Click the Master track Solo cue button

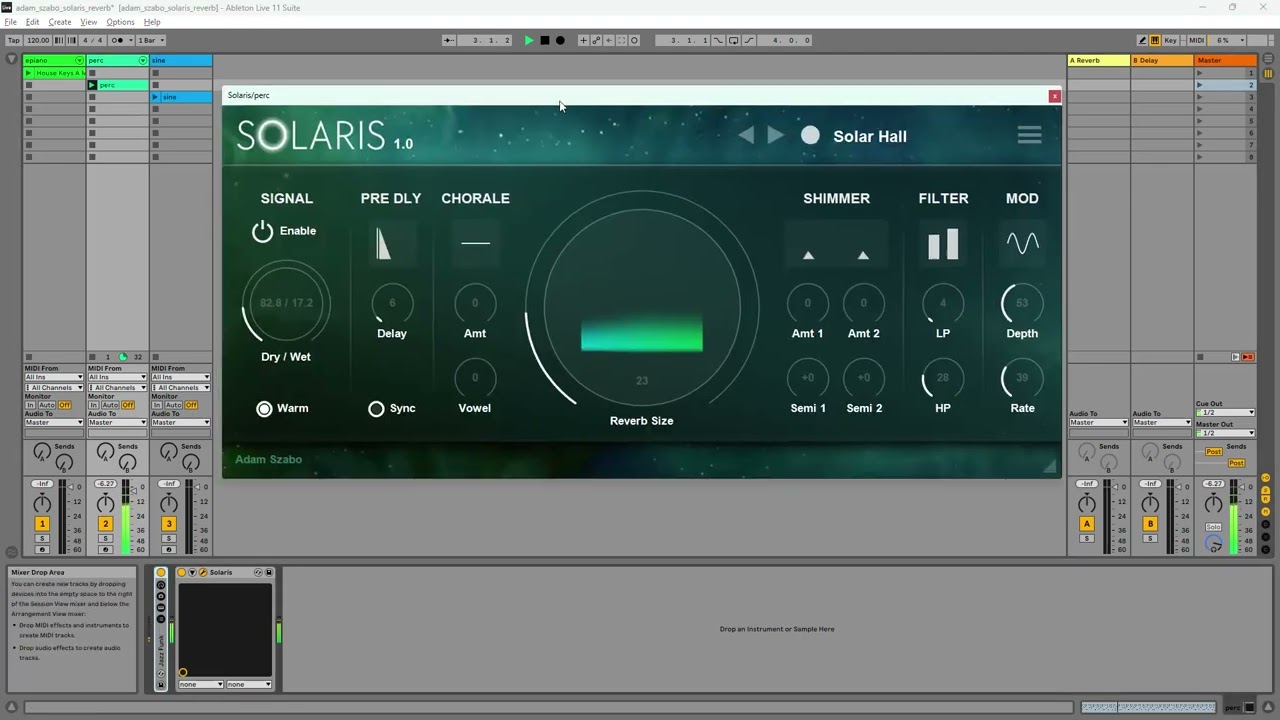click(1213, 527)
